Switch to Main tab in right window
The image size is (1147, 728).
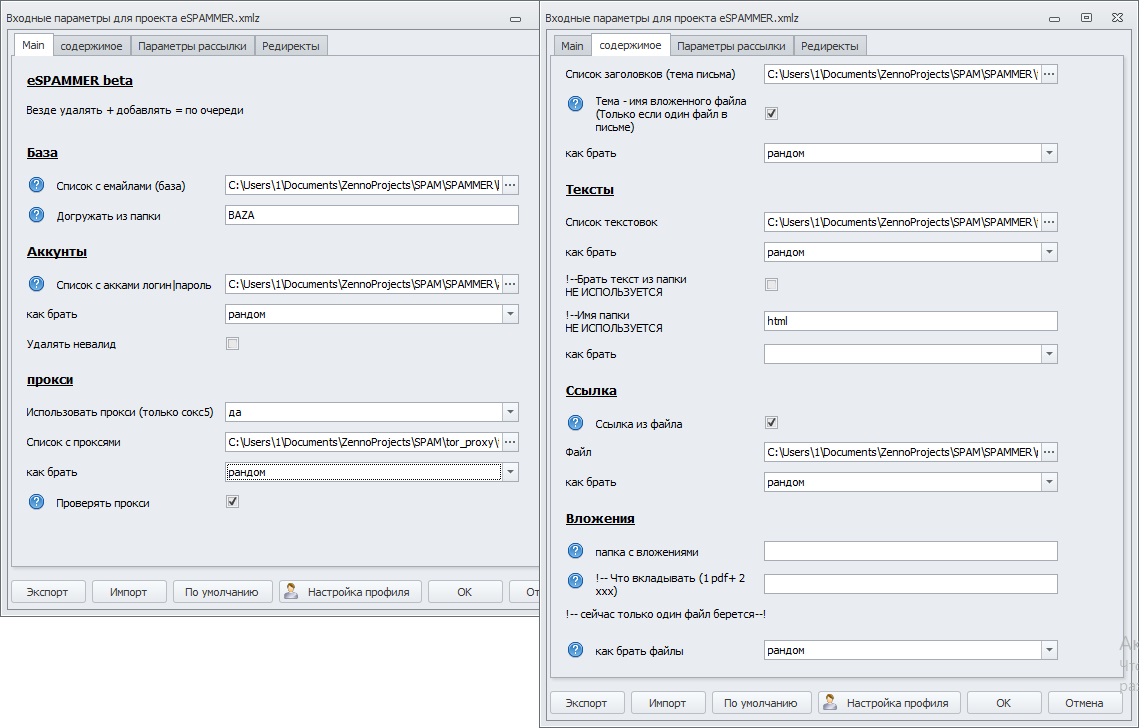[572, 46]
